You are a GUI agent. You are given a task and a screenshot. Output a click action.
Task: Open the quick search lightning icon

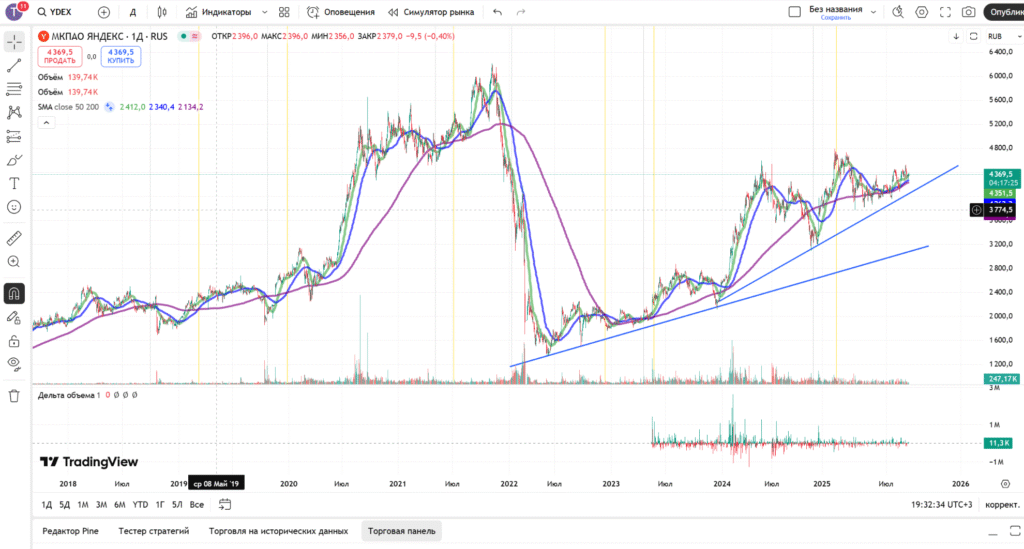tap(898, 12)
